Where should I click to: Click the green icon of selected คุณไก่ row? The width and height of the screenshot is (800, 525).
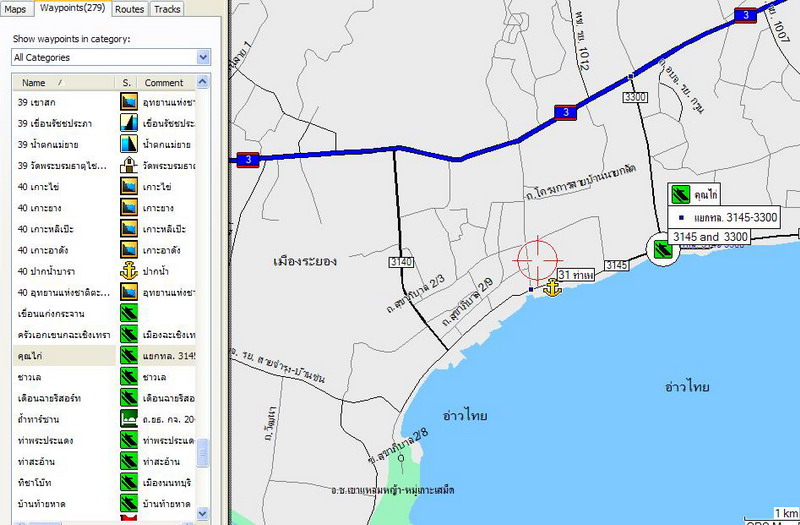tap(129, 356)
